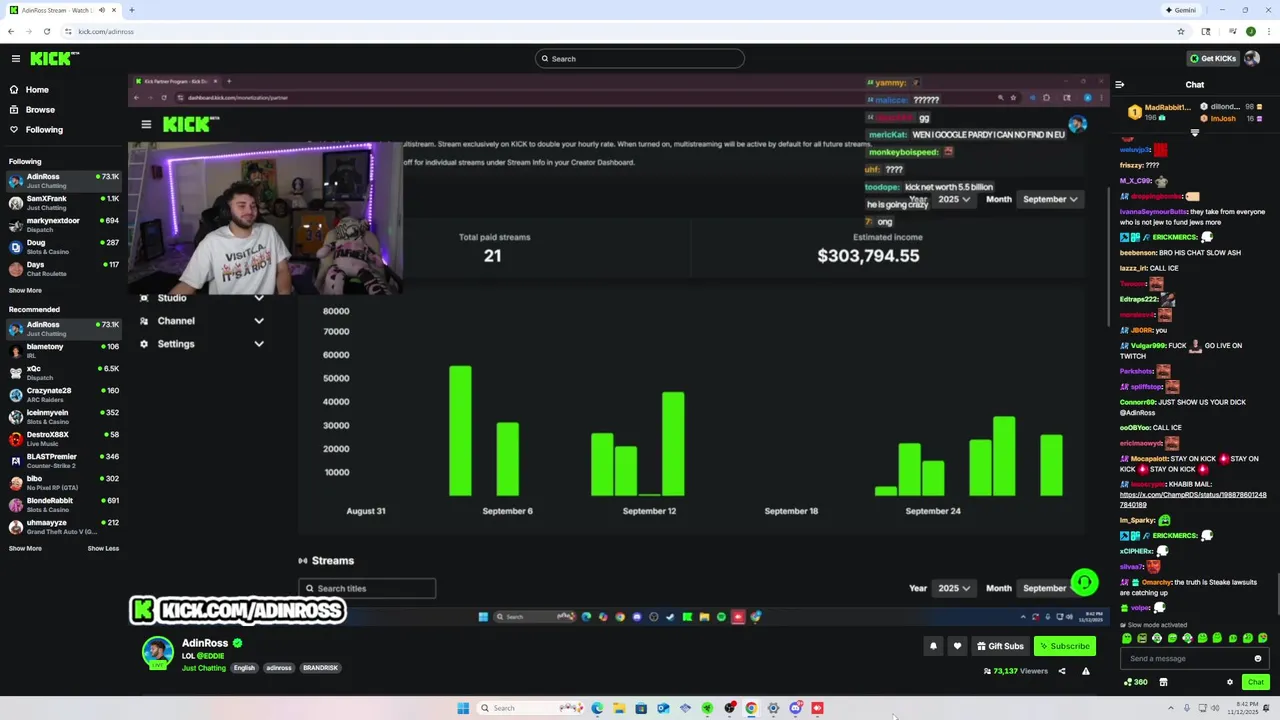Report stream with warning triangle icon

click(1085, 671)
